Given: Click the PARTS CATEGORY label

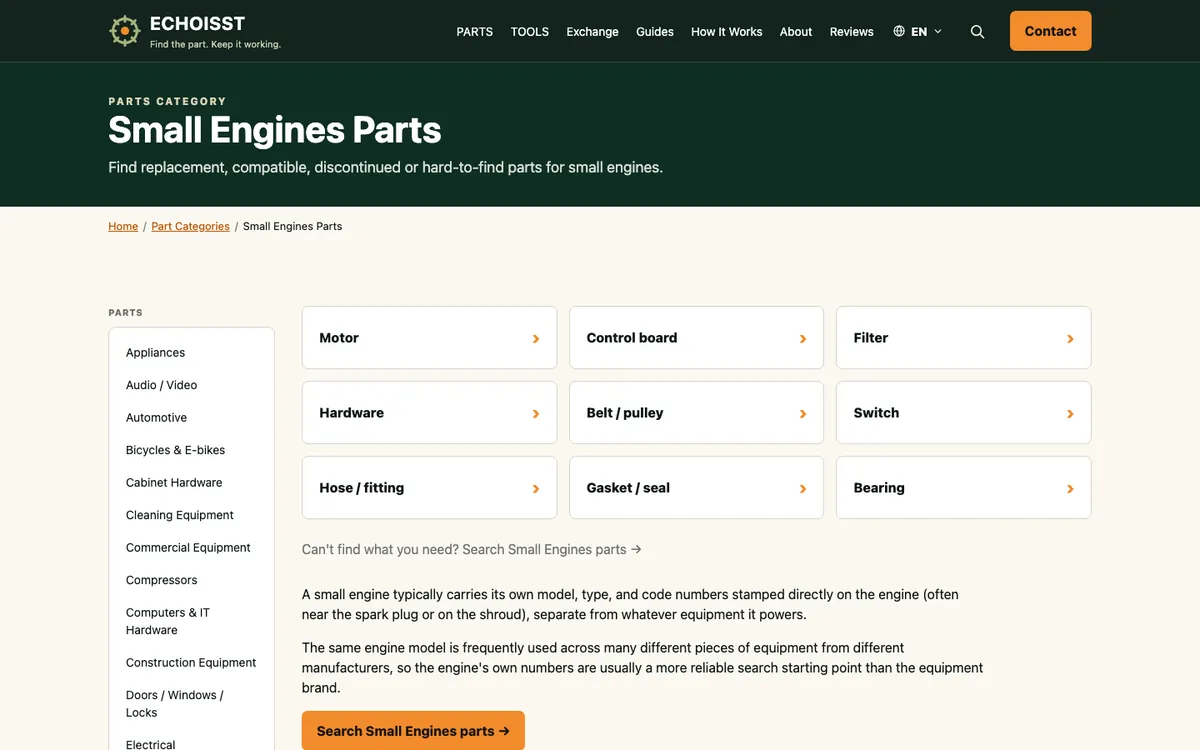Looking at the screenshot, I should coord(167,101).
